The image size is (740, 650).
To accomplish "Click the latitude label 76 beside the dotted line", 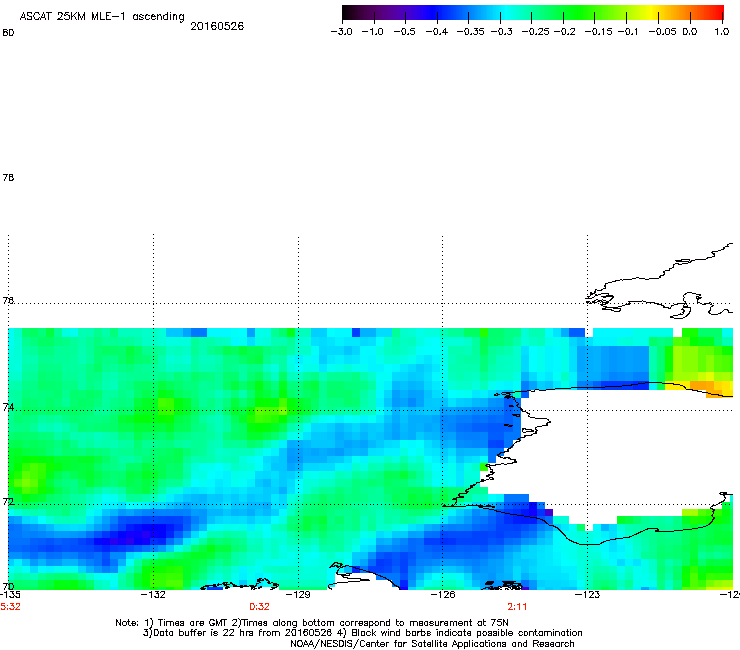I will tap(8, 301).
